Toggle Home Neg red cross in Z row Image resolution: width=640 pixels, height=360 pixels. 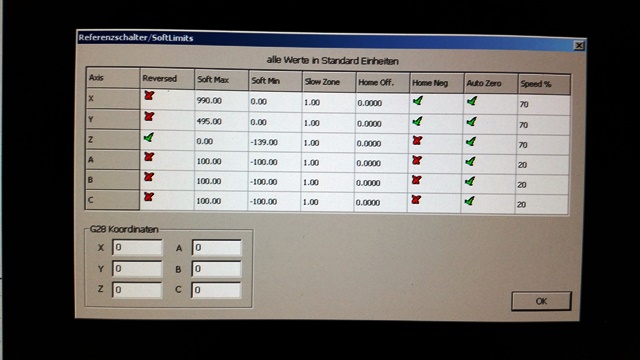417,140
